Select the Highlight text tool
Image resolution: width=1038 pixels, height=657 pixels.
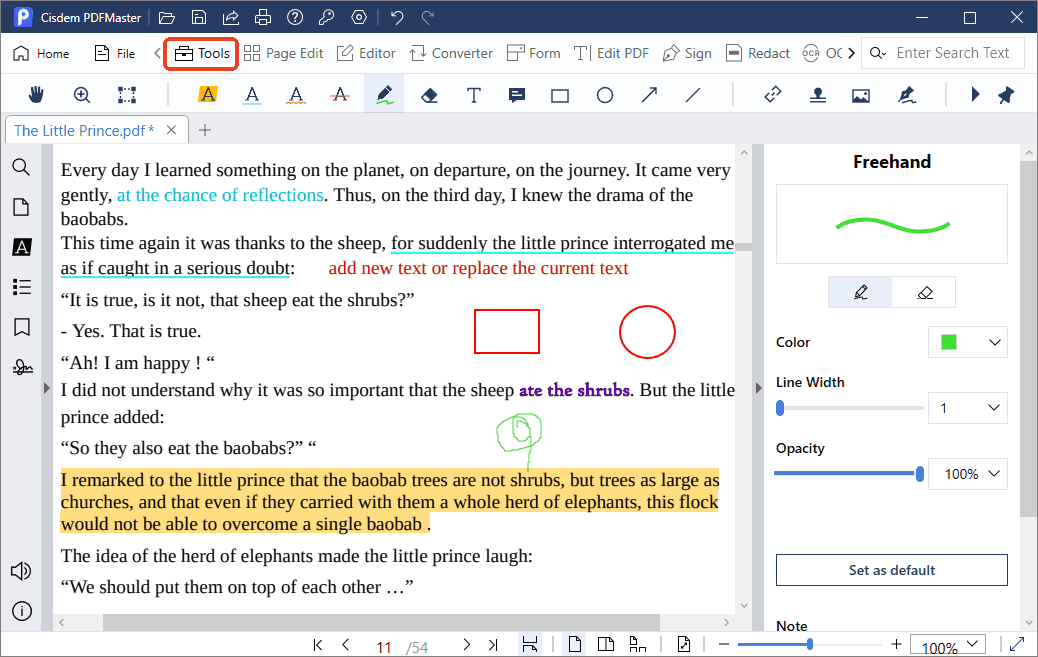click(x=208, y=95)
